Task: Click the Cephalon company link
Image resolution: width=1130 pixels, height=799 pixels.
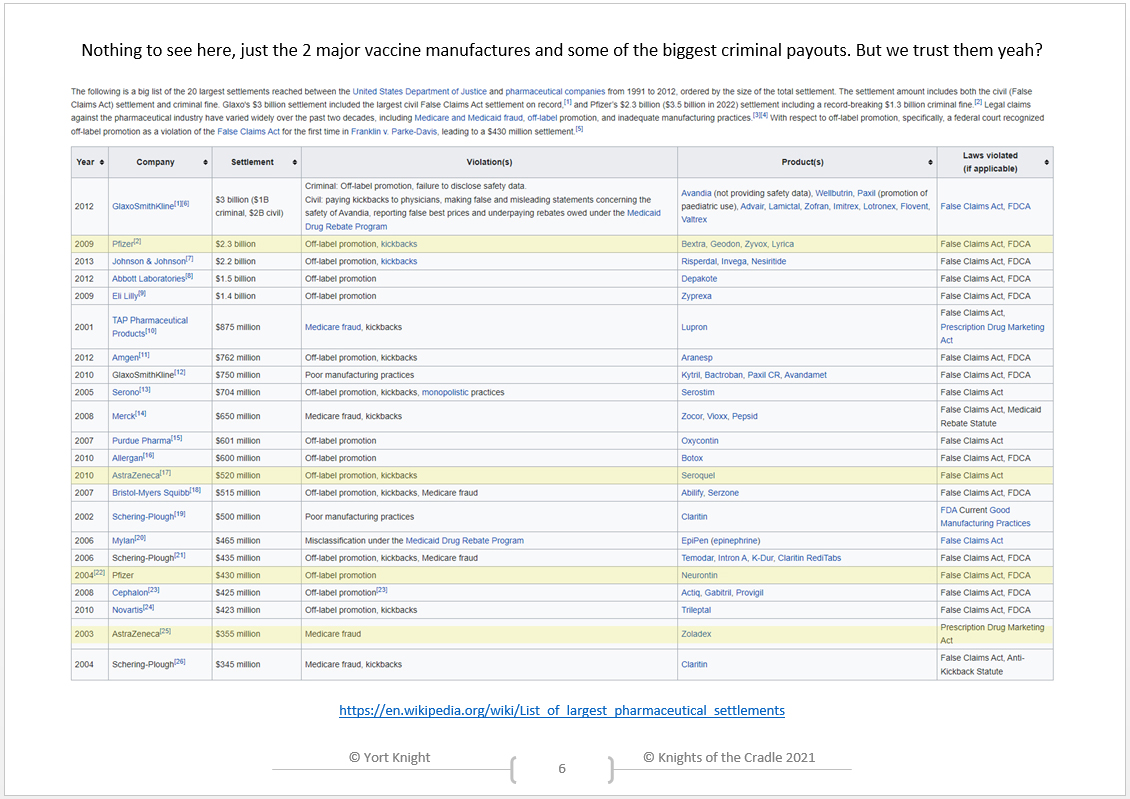Action: coord(130,592)
